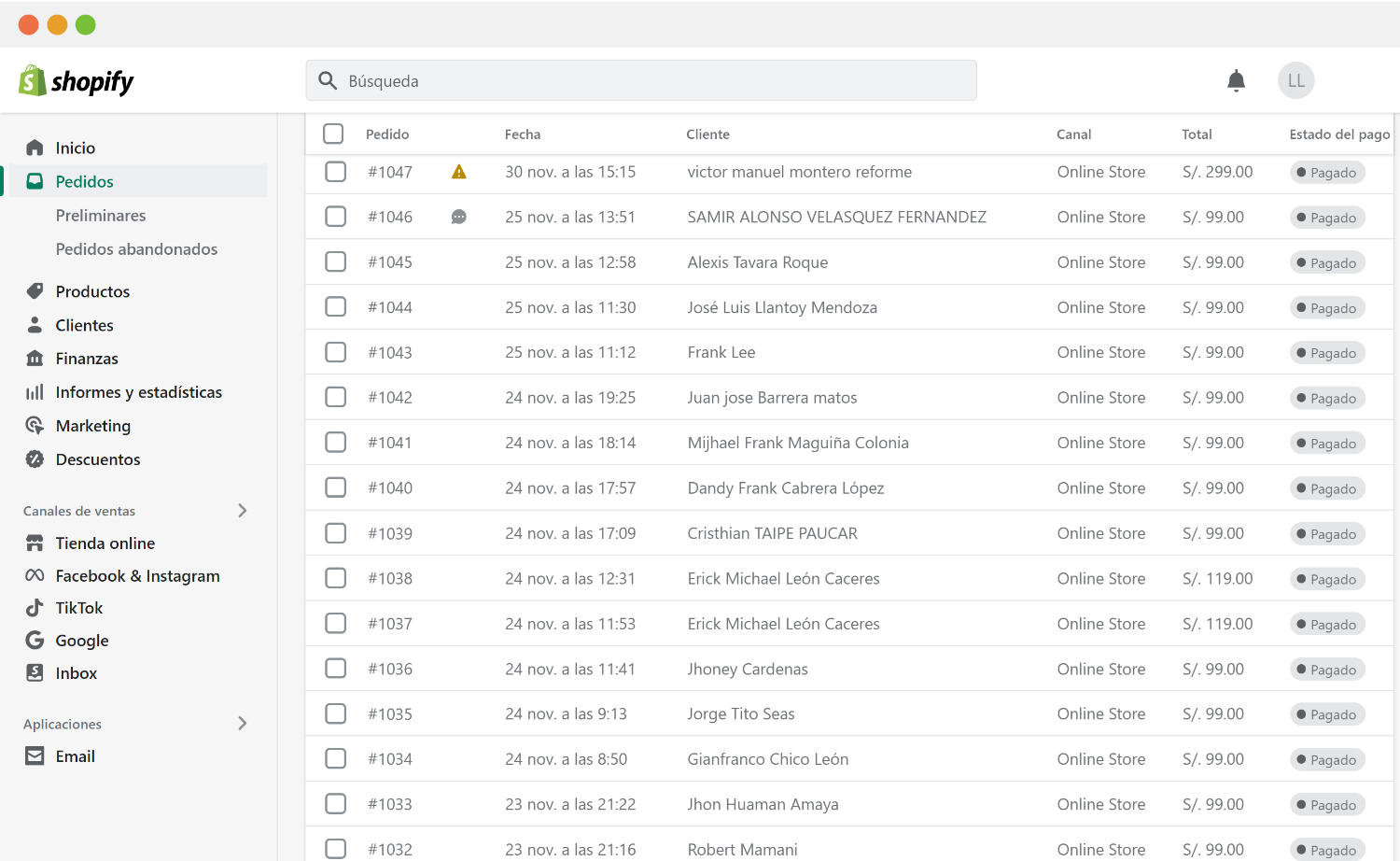Go to Descuentos section
This screenshot has width=1400, height=861.
97,459
